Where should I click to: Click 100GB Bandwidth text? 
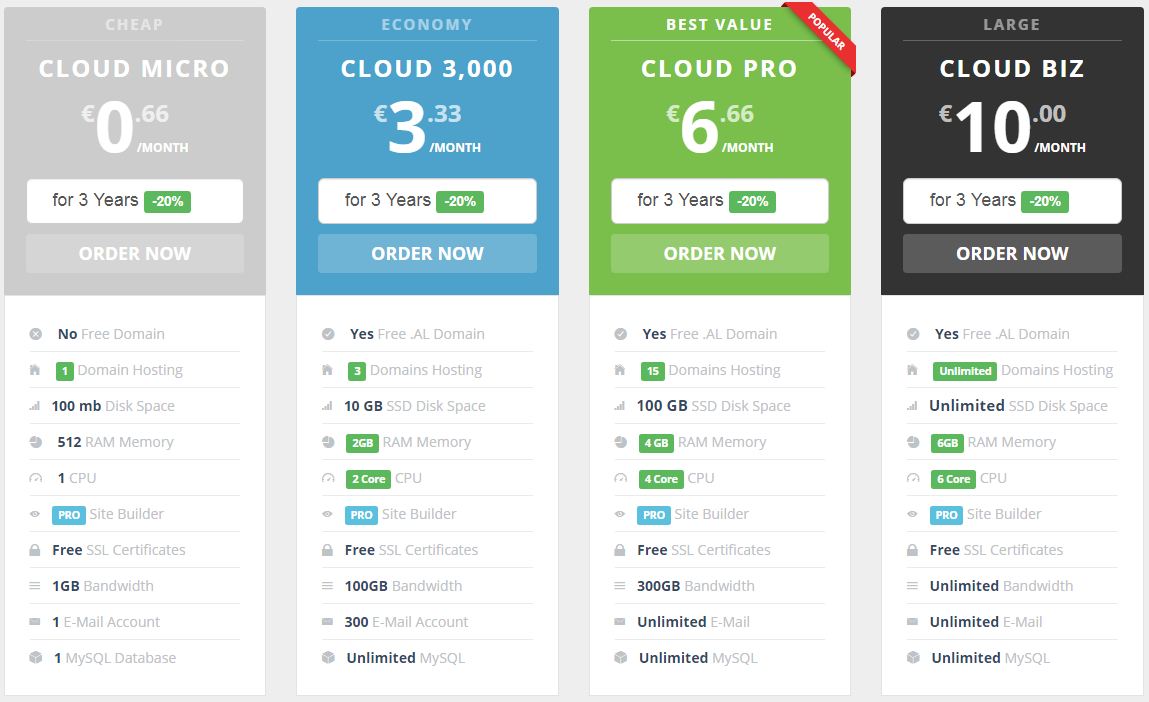pos(403,586)
